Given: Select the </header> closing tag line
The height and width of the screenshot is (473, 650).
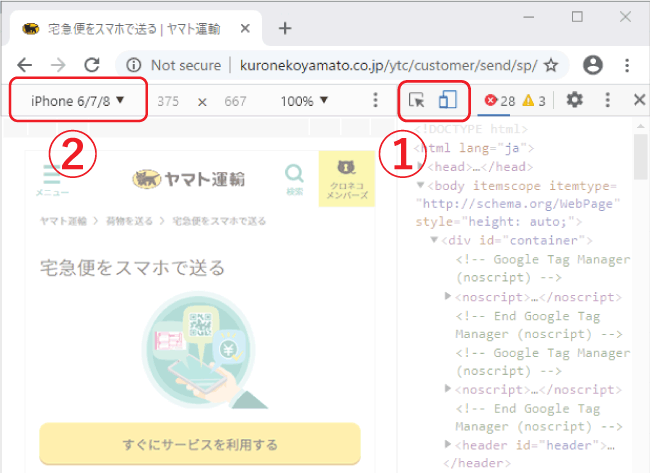Looking at the screenshot, I should (477, 463).
